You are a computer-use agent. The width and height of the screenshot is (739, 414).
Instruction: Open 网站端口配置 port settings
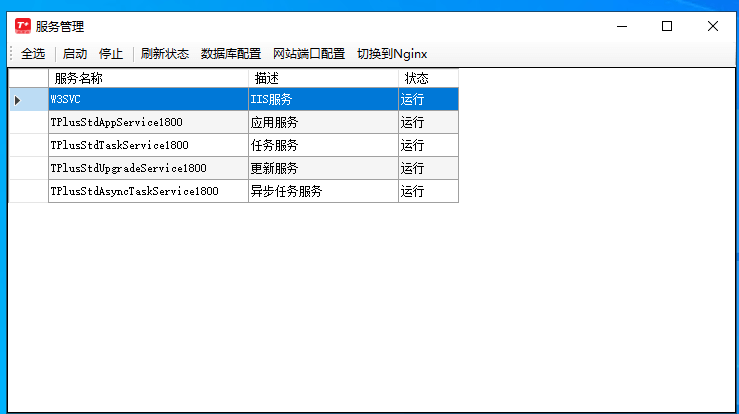[309, 54]
